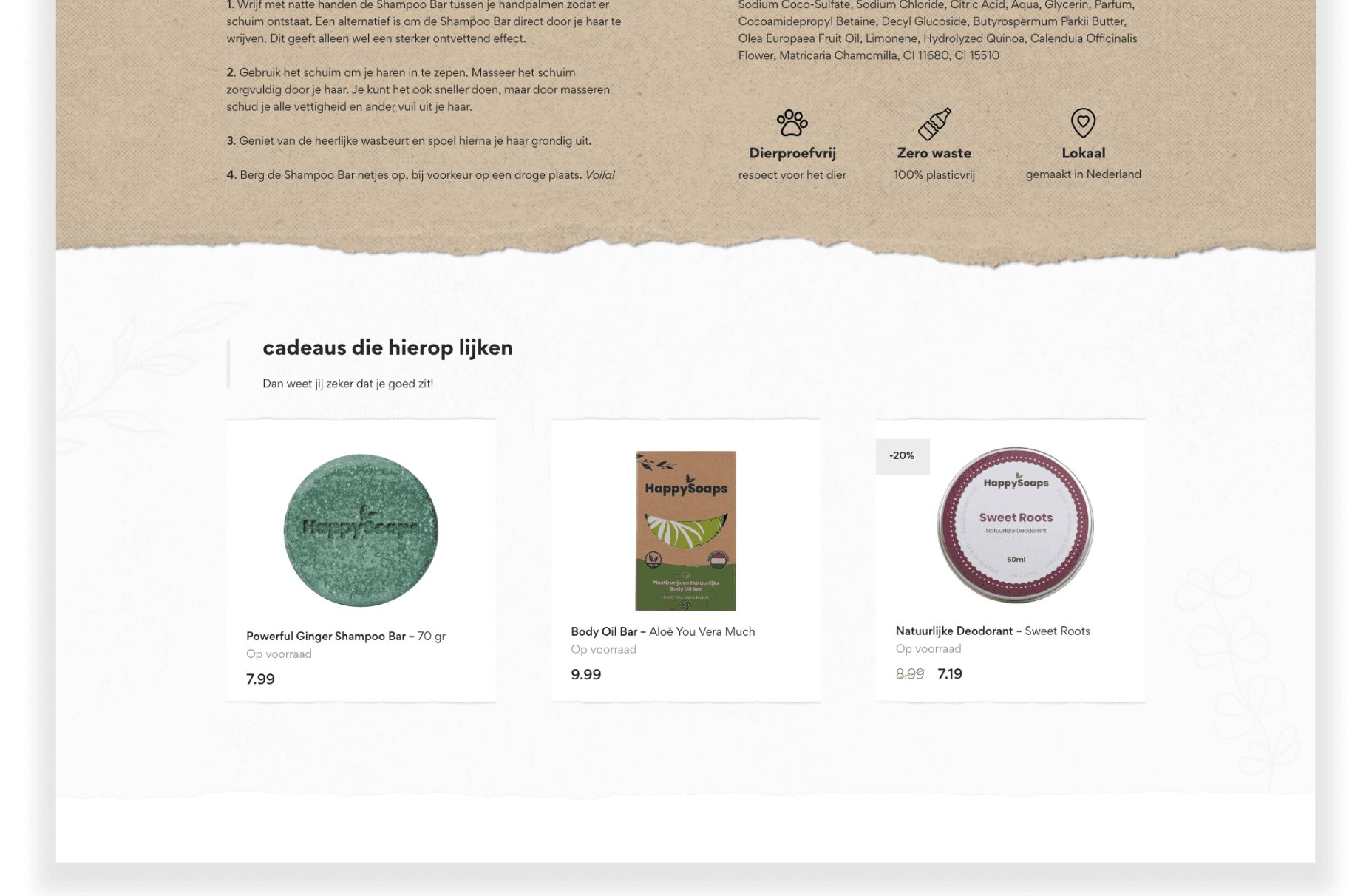Open the Body Oil Bar product image

[x=686, y=530]
